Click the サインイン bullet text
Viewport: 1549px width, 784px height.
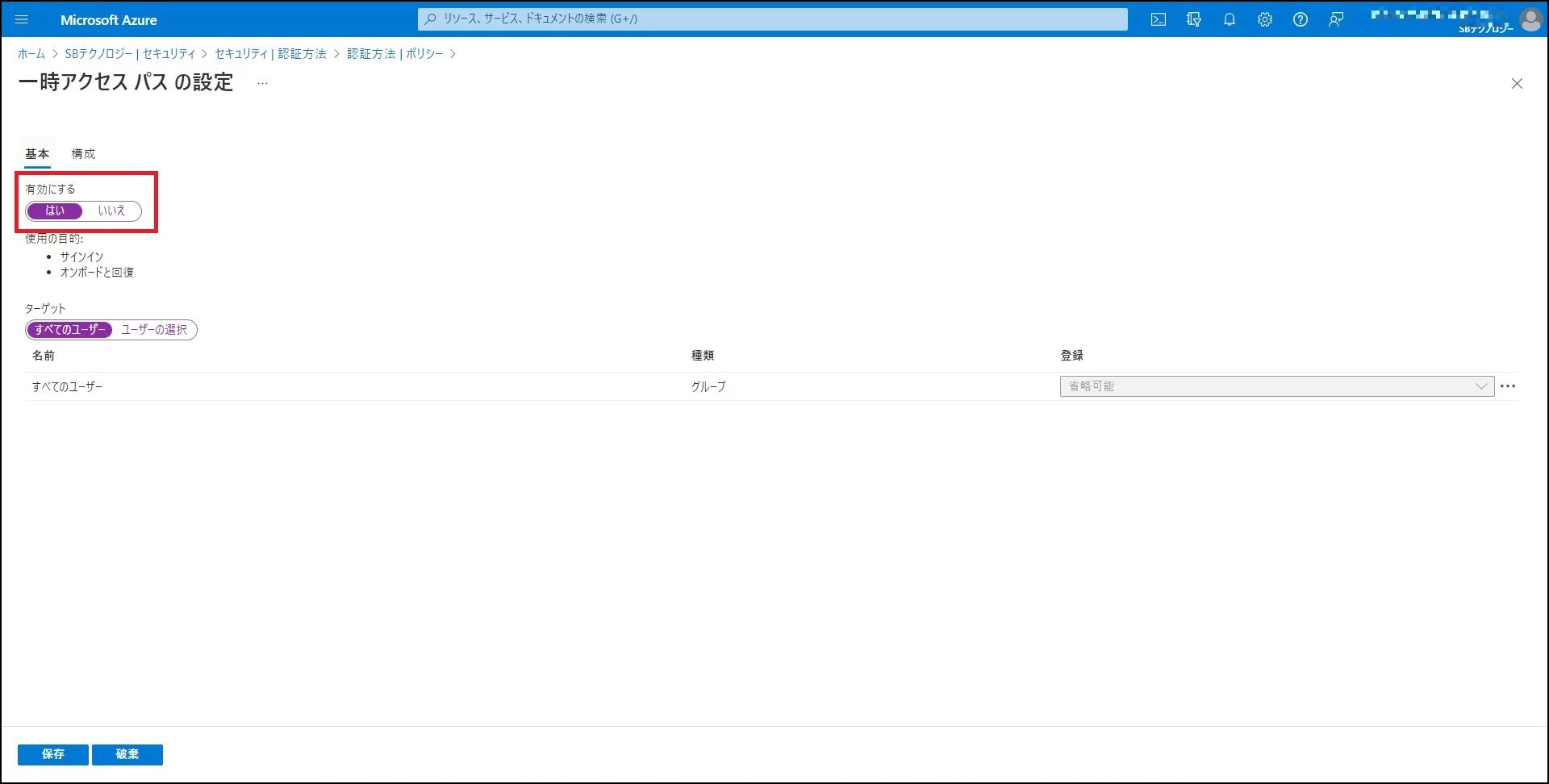(81, 256)
